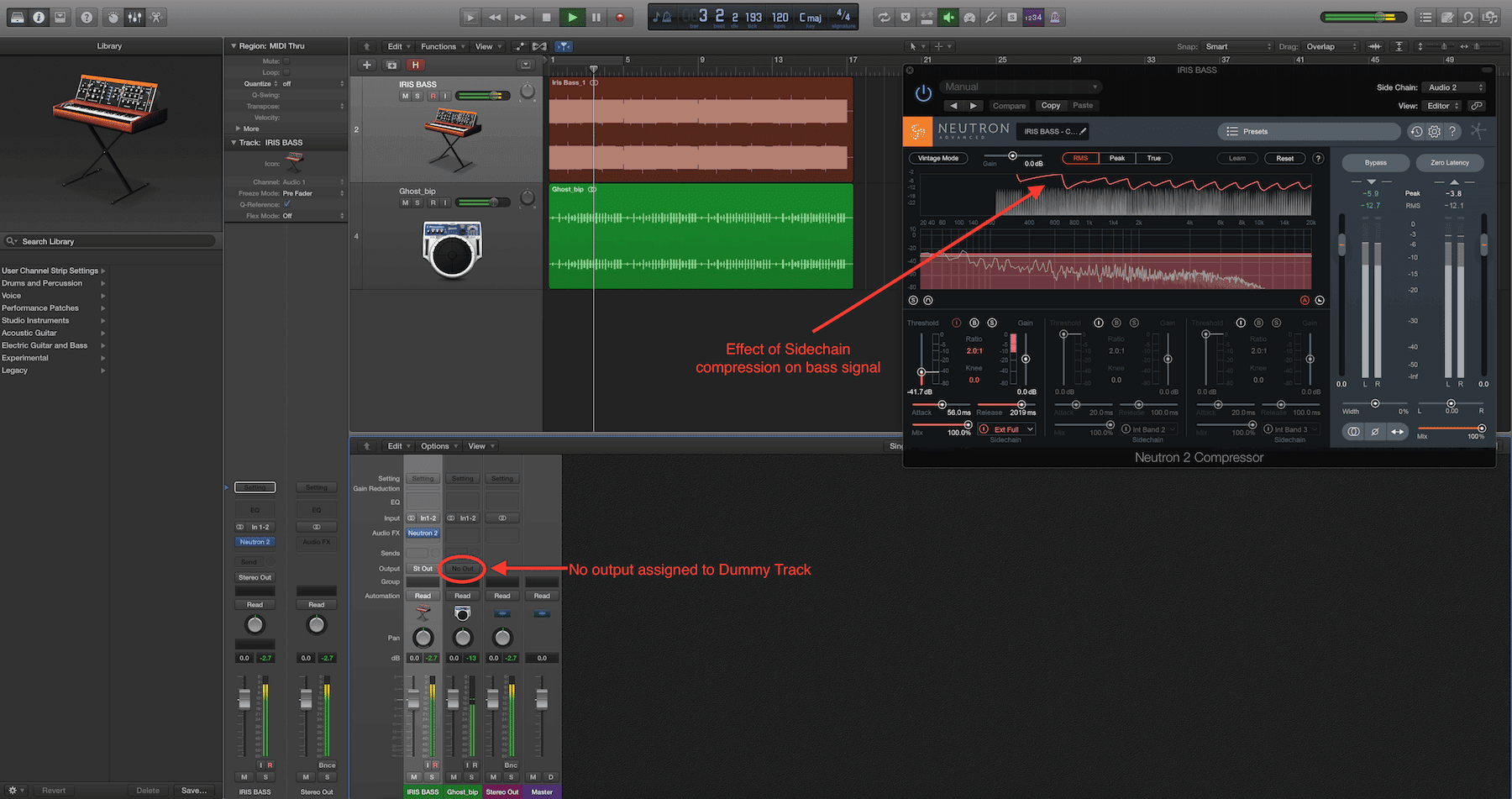Open the Drag Overlap dropdown

1331,46
